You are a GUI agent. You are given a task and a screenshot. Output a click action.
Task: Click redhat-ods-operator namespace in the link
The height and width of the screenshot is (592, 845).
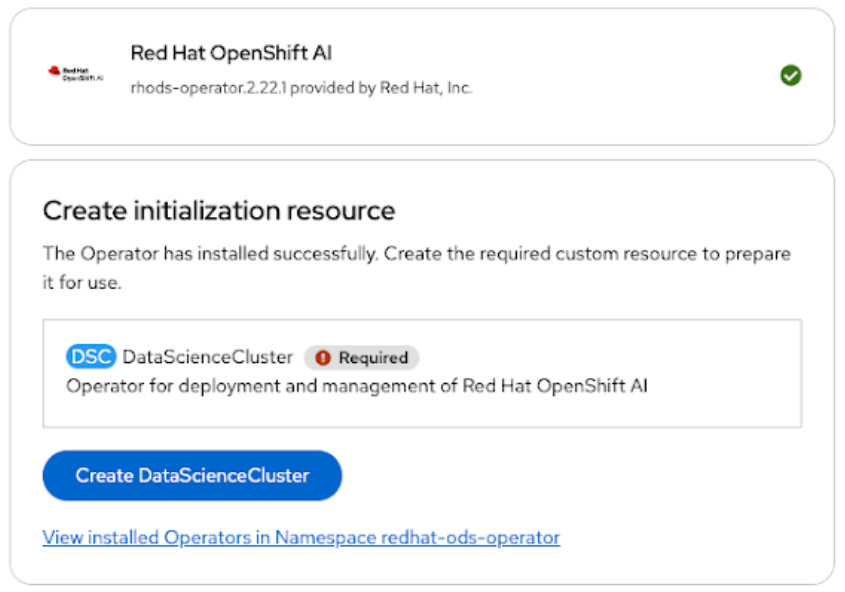click(x=471, y=538)
